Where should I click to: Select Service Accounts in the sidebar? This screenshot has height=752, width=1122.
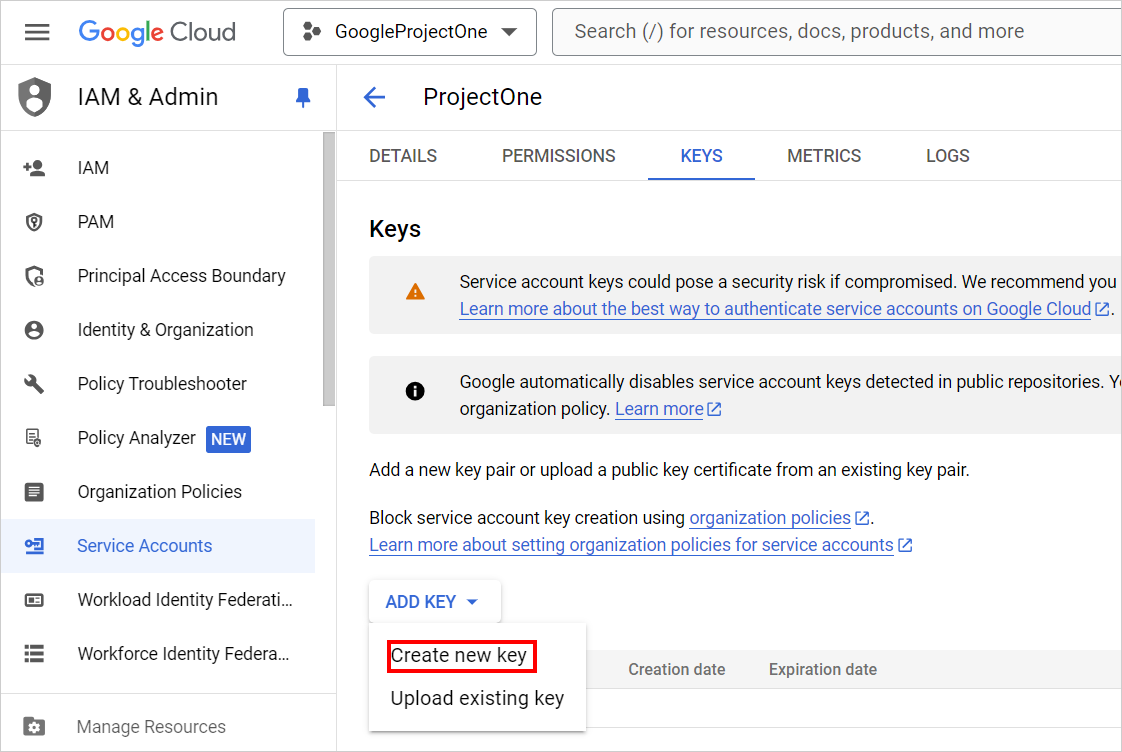[x=158, y=546]
